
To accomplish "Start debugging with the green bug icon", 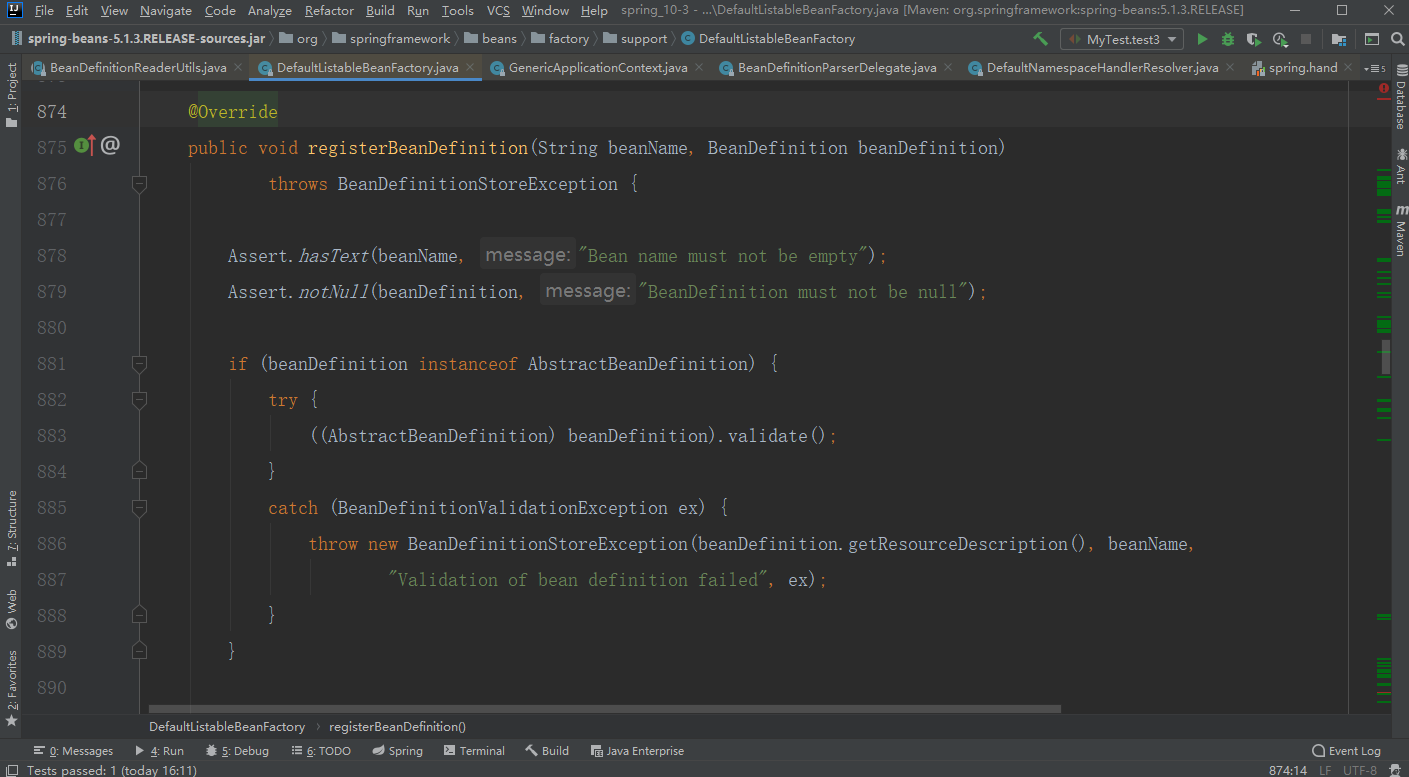I will pyautogui.click(x=1228, y=39).
